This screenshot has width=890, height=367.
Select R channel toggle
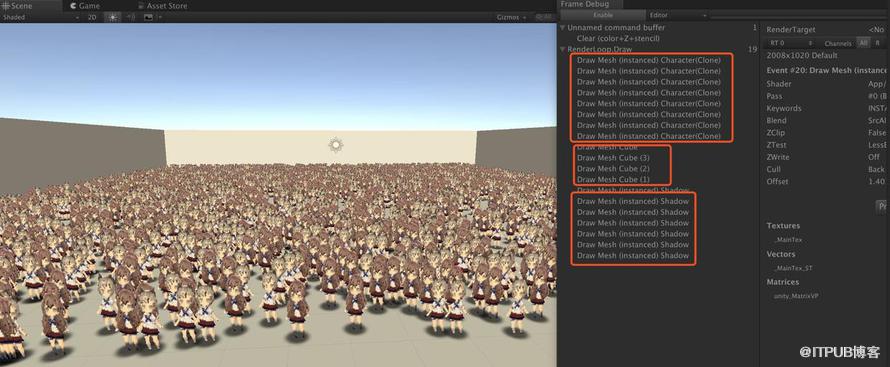tap(878, 43)
